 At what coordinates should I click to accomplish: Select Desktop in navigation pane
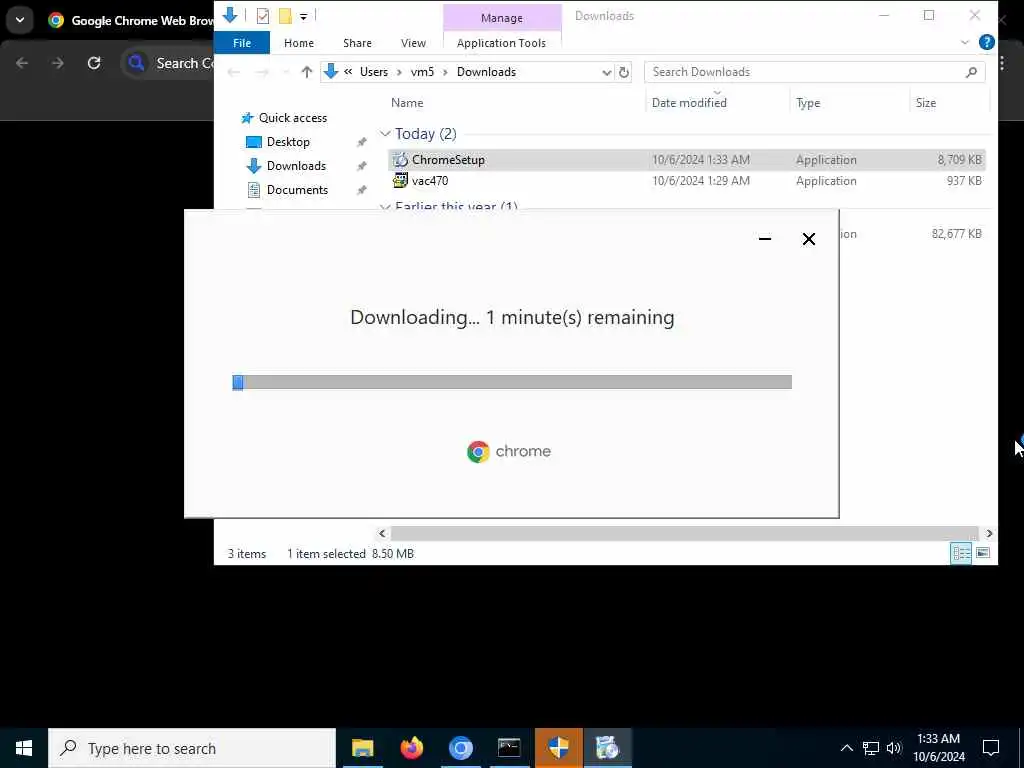[x=288, y=142]
